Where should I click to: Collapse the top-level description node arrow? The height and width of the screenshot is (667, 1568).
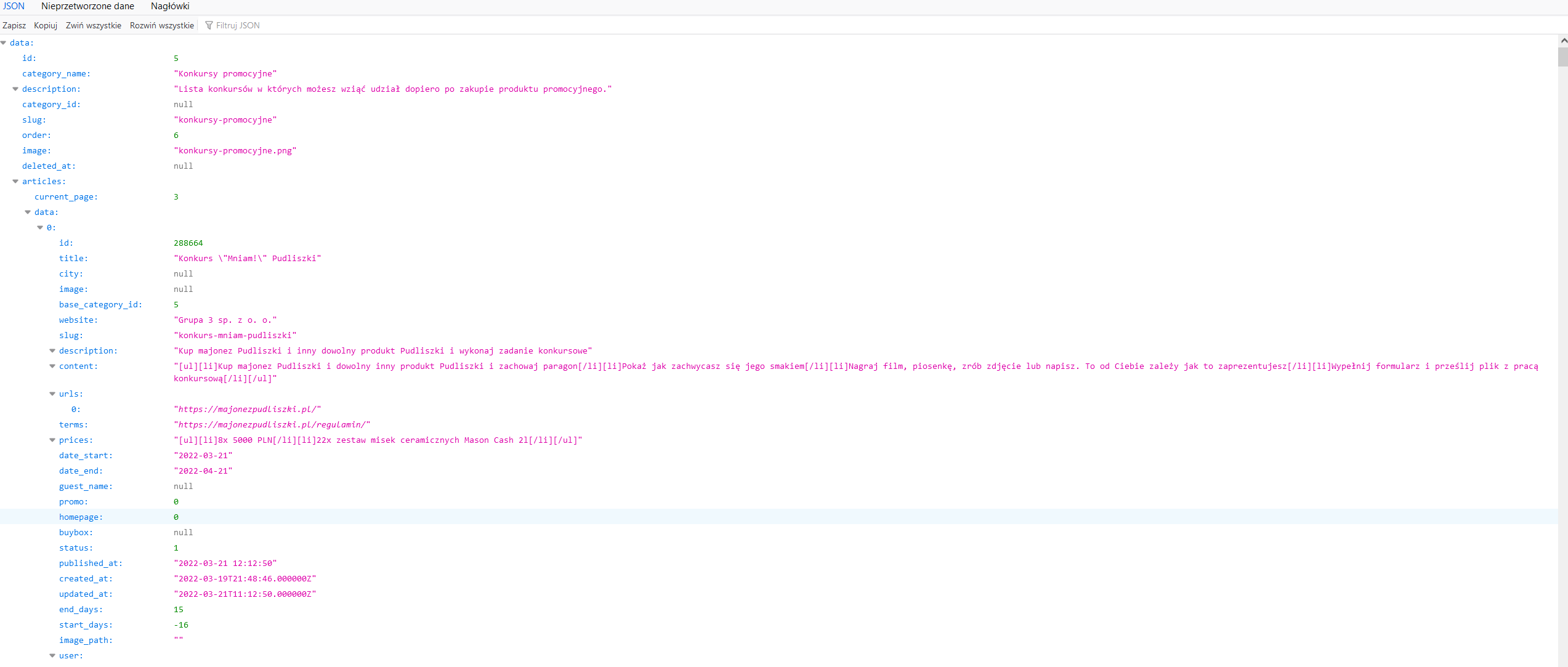pyautogui.click(x=15, y=89)
